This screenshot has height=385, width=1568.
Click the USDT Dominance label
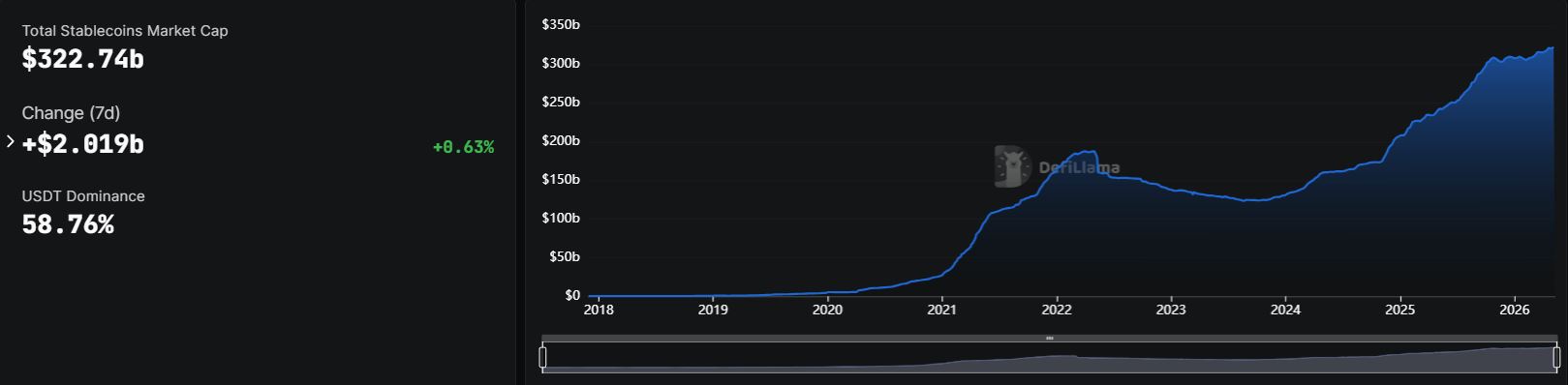tap(83, 196)
